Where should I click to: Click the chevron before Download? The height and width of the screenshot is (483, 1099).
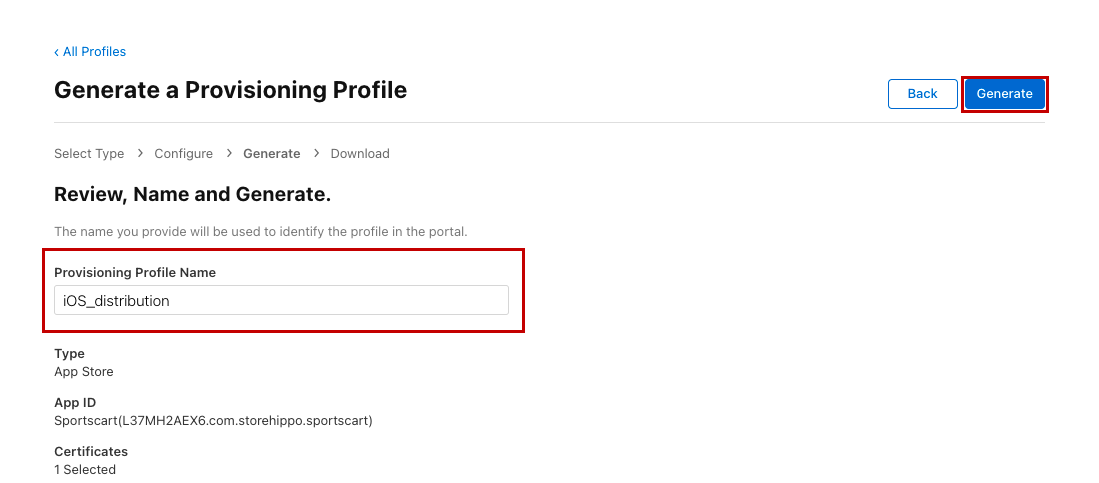(316, 153)
